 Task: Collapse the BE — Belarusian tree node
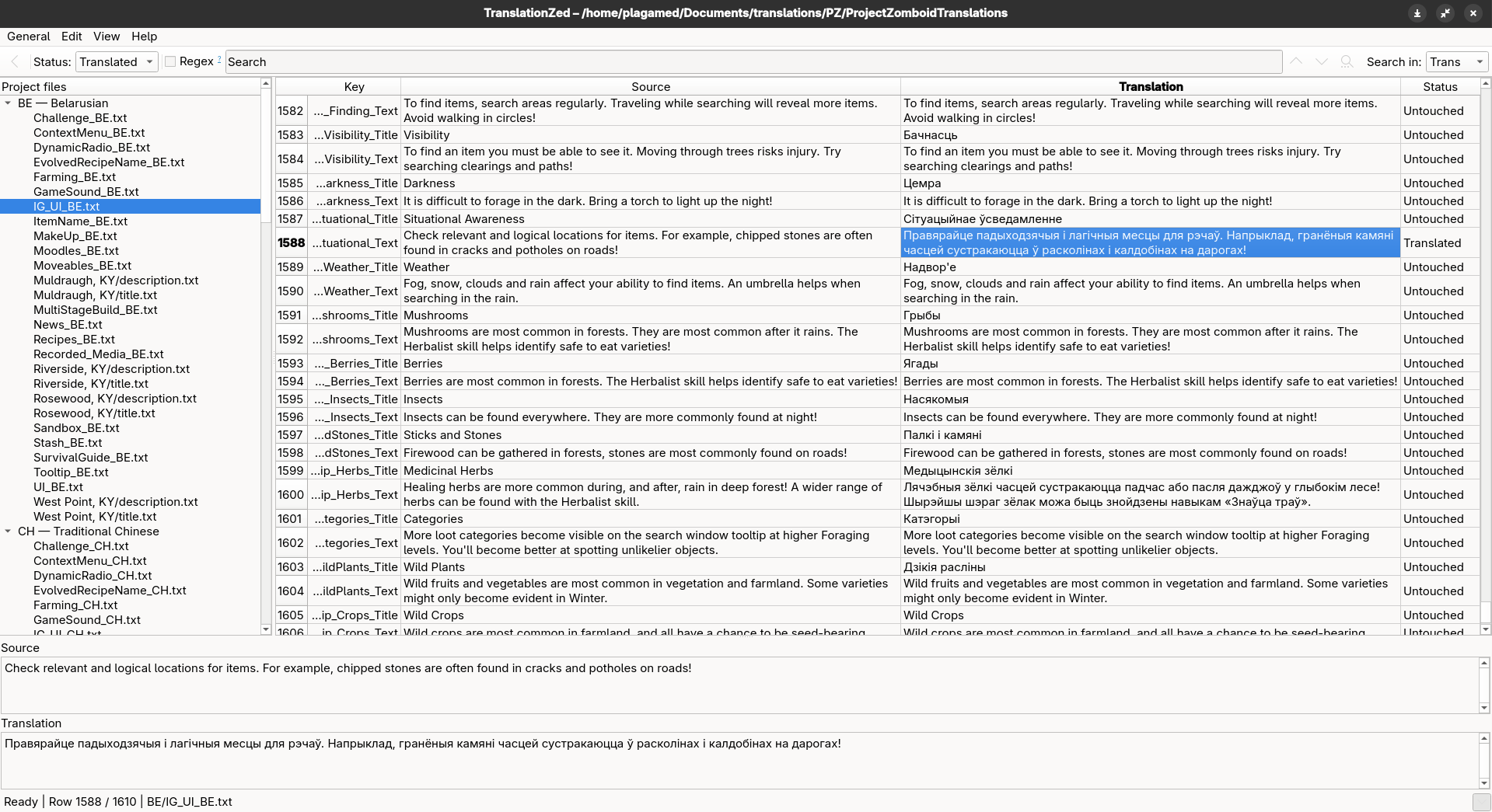pyautogui.click(x=9, y=103)
